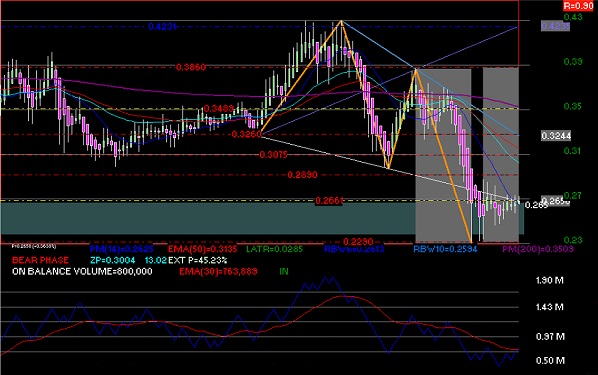Select the 0.2661 yellow line label
The height and width of the screenshot is (375, 598).
coord(330,201)
